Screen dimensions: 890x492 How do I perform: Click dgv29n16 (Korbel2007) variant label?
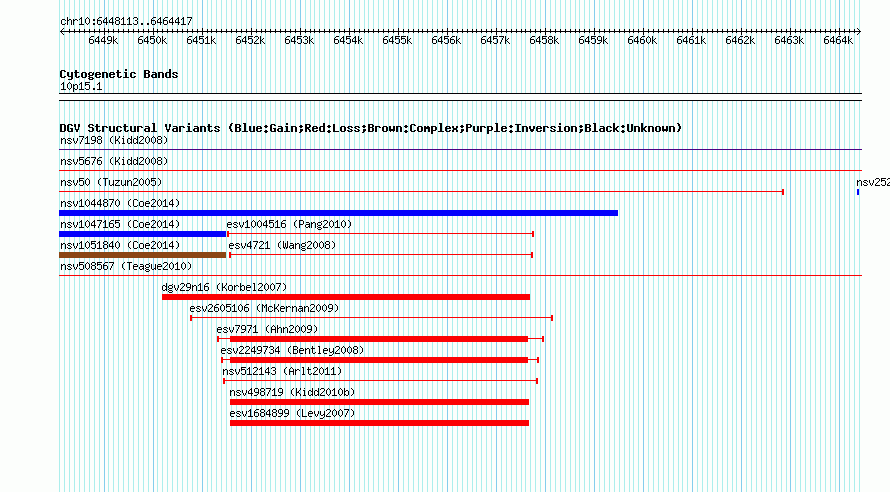(x=225, y=287)
